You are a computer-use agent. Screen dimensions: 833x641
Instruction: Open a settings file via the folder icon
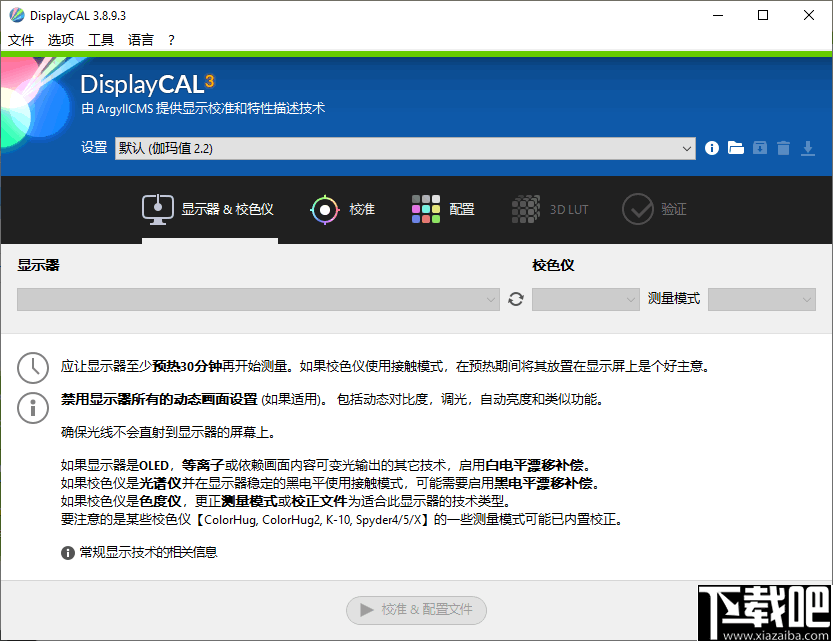pos(736,147)
